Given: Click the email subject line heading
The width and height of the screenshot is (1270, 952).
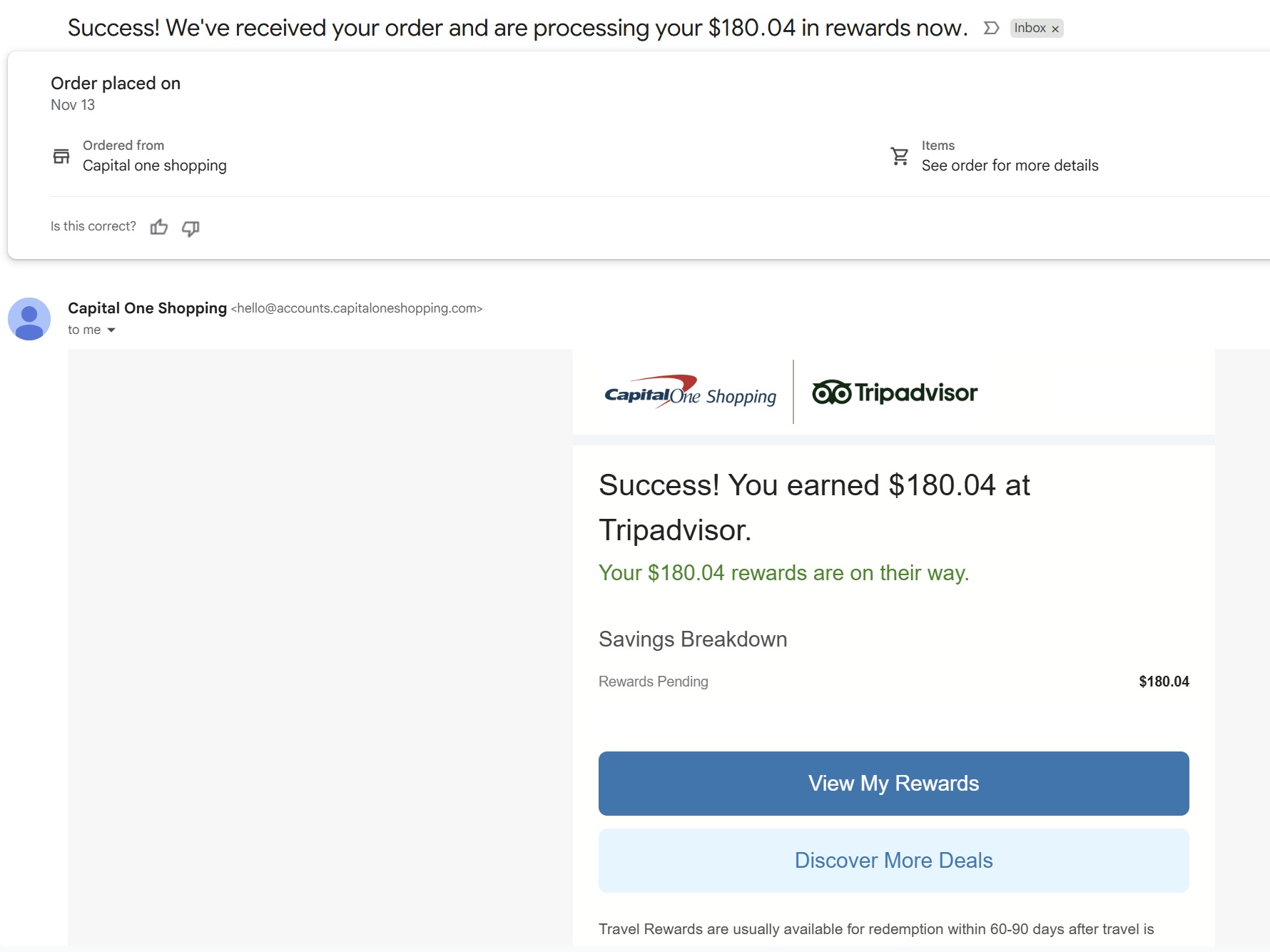Looking at the screenshot, I should point(517,28).
